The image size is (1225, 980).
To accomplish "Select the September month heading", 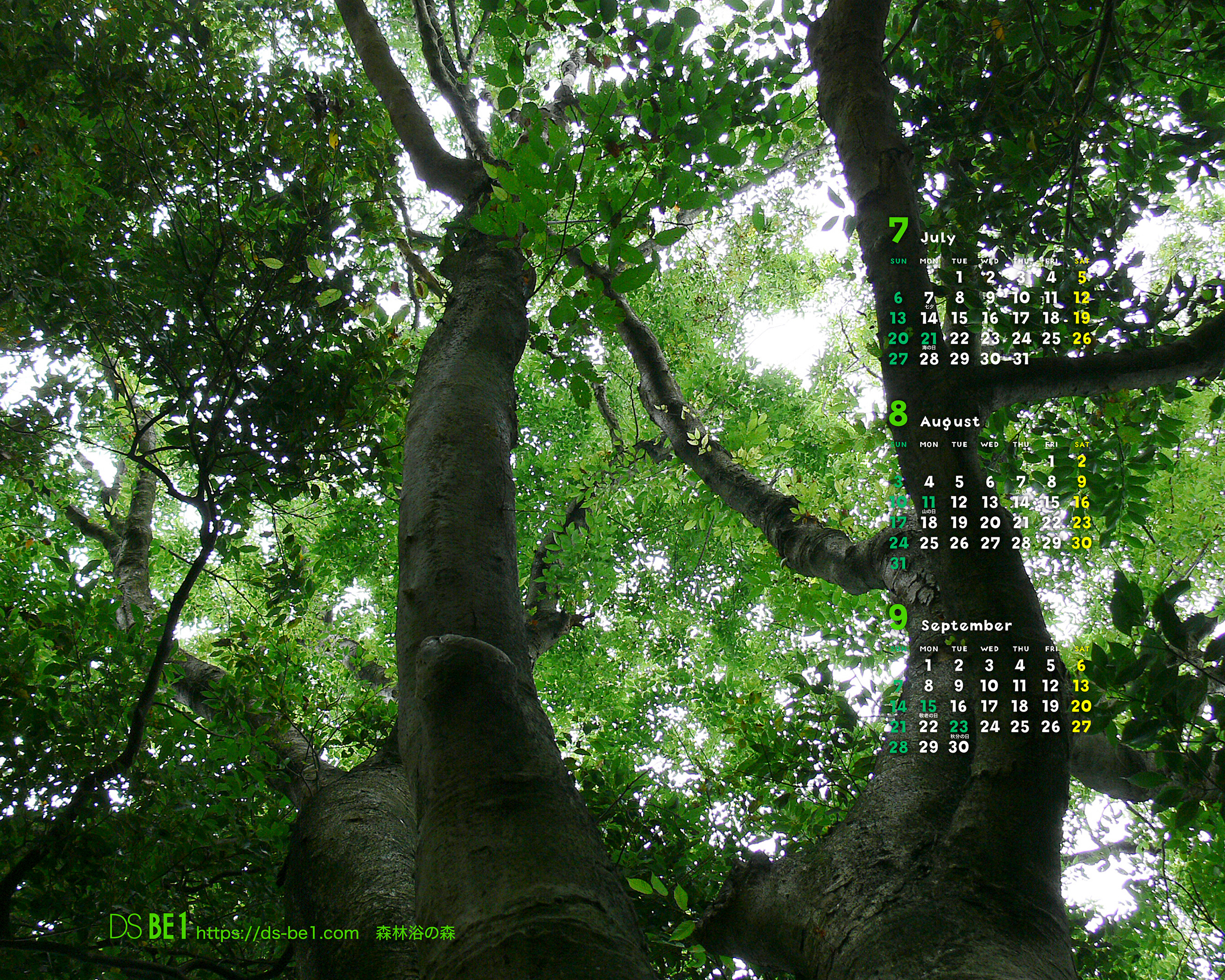I will coord(967,625).
